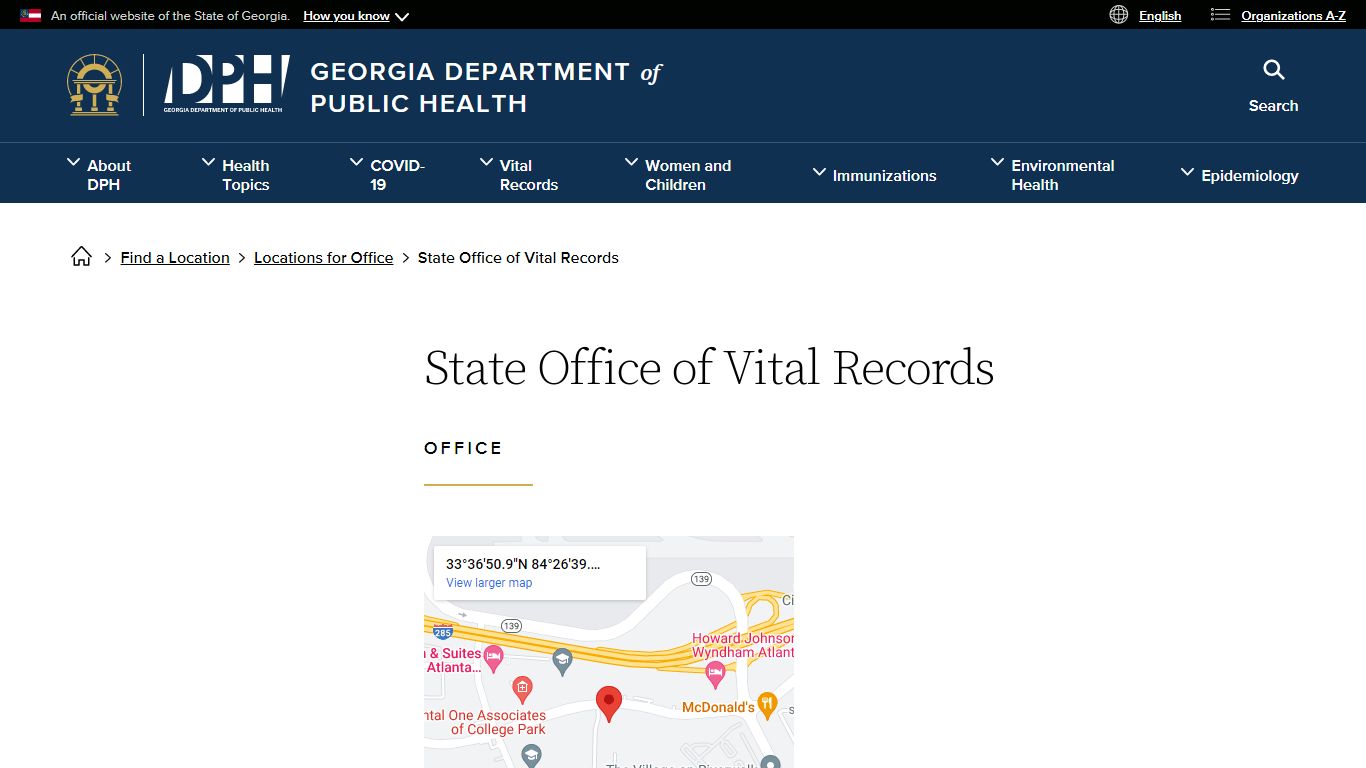Click the Georgia flag icon

point(31,16)
